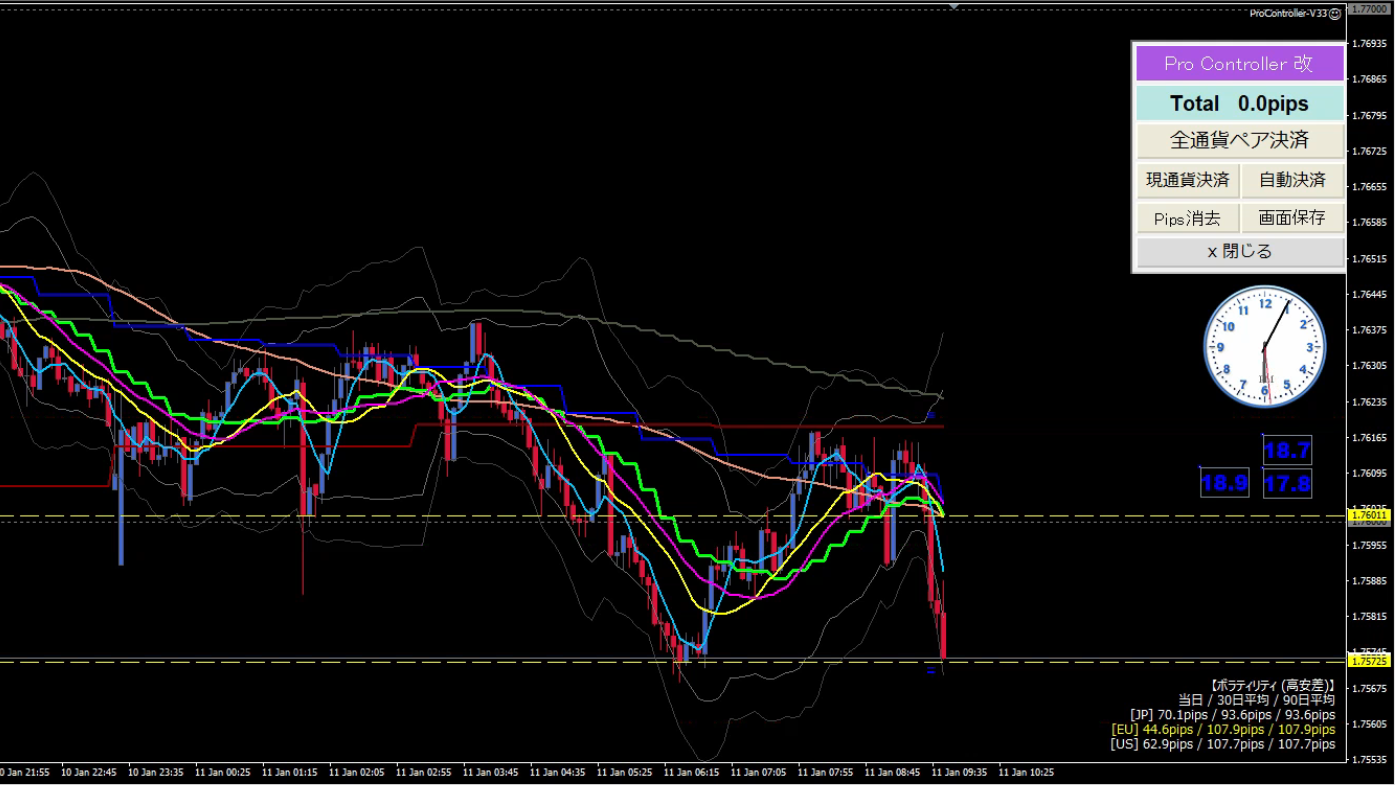The width and height of the screenshot is (1395, 785).
Task: Click the 1.76935 price scale label
Action: tap(1368, 44)
